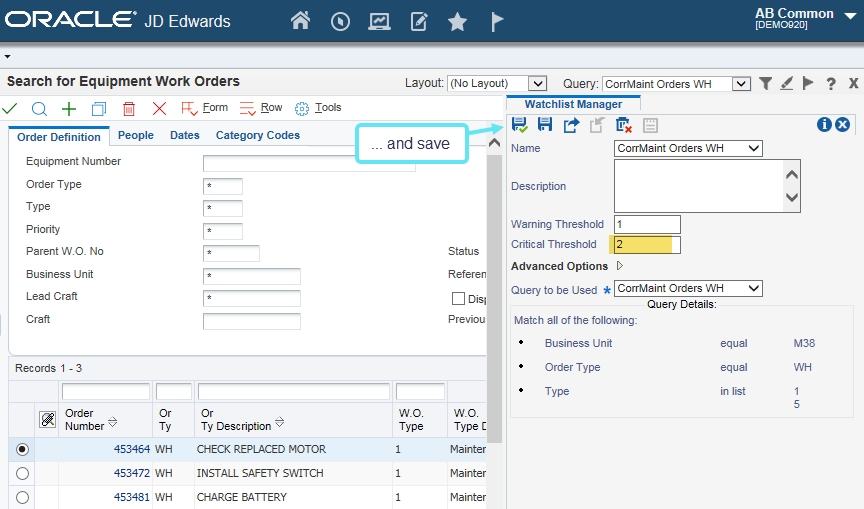Click the Order Number filter box
The height and width of the screenshot is (509, 864).
[x=106, y=392]
